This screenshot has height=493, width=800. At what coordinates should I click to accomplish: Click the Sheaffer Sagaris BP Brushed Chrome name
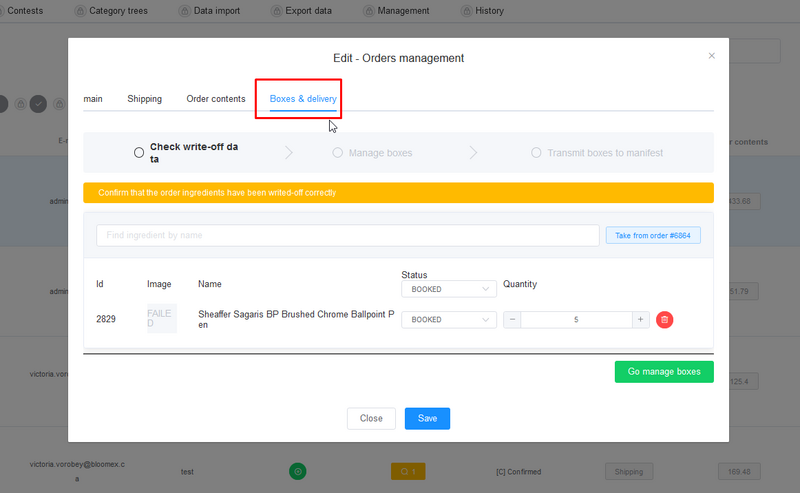coord(296,319)
